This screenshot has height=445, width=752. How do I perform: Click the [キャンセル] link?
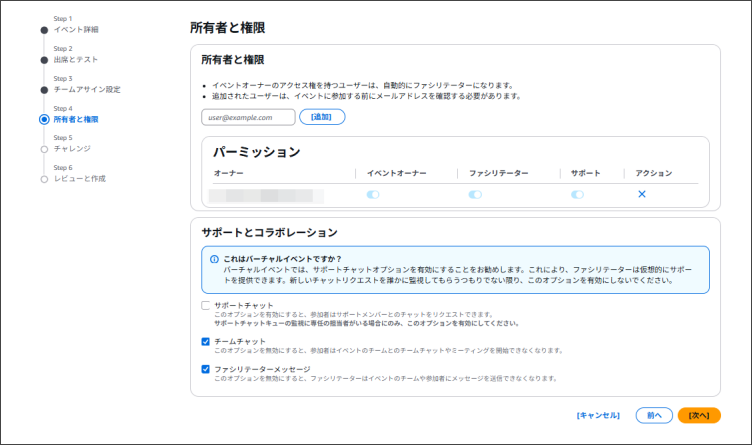point(598,415)
